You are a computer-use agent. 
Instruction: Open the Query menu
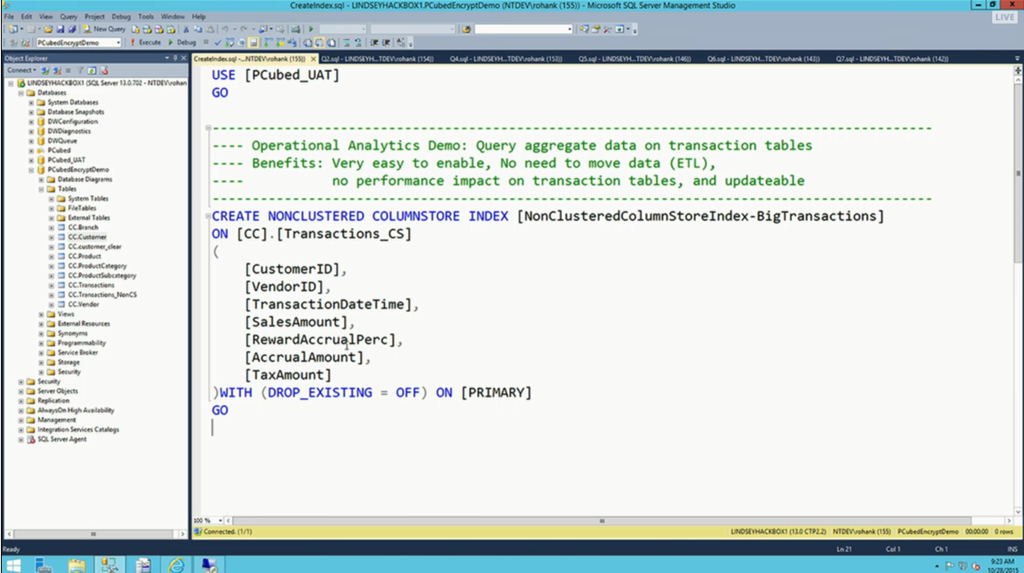coord(69,16)
